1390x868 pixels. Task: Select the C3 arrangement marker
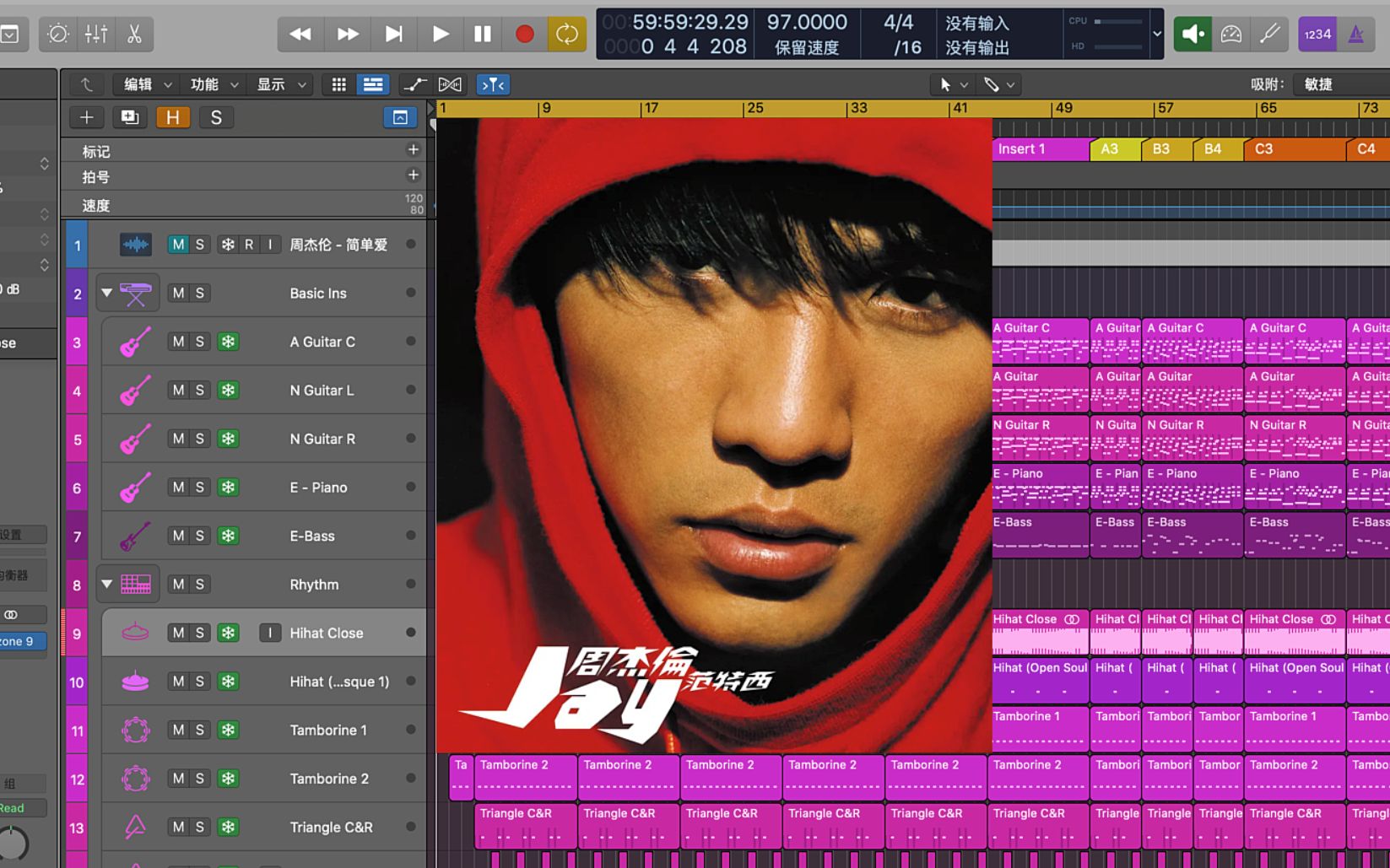pos(1295,149)
